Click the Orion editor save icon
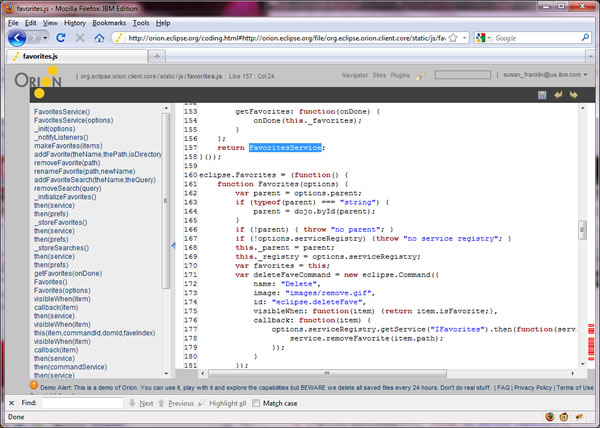This screenshot has width=600, height=428. point(542,95)
